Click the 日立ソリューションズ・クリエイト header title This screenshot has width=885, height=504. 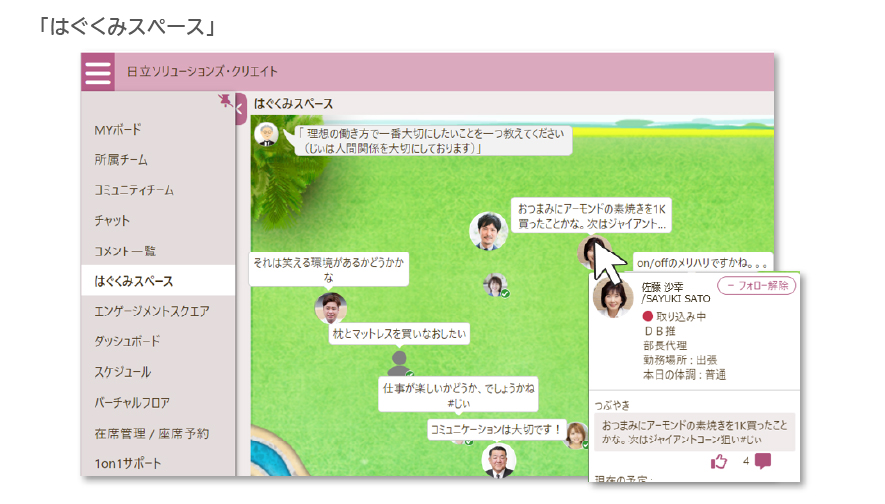[x=202, y=72]
